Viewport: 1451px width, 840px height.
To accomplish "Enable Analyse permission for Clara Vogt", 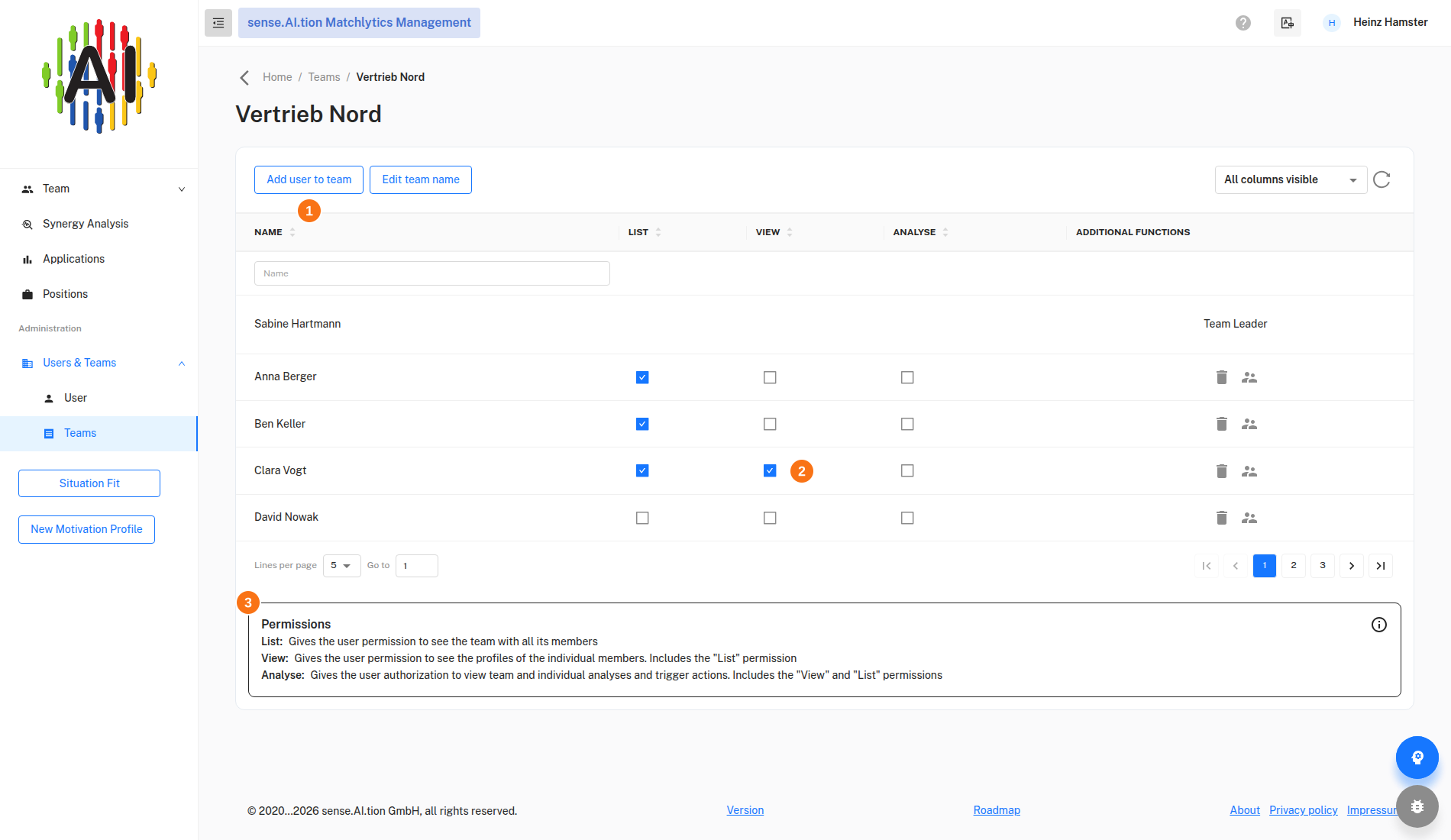I will click(x=907, y=470).
